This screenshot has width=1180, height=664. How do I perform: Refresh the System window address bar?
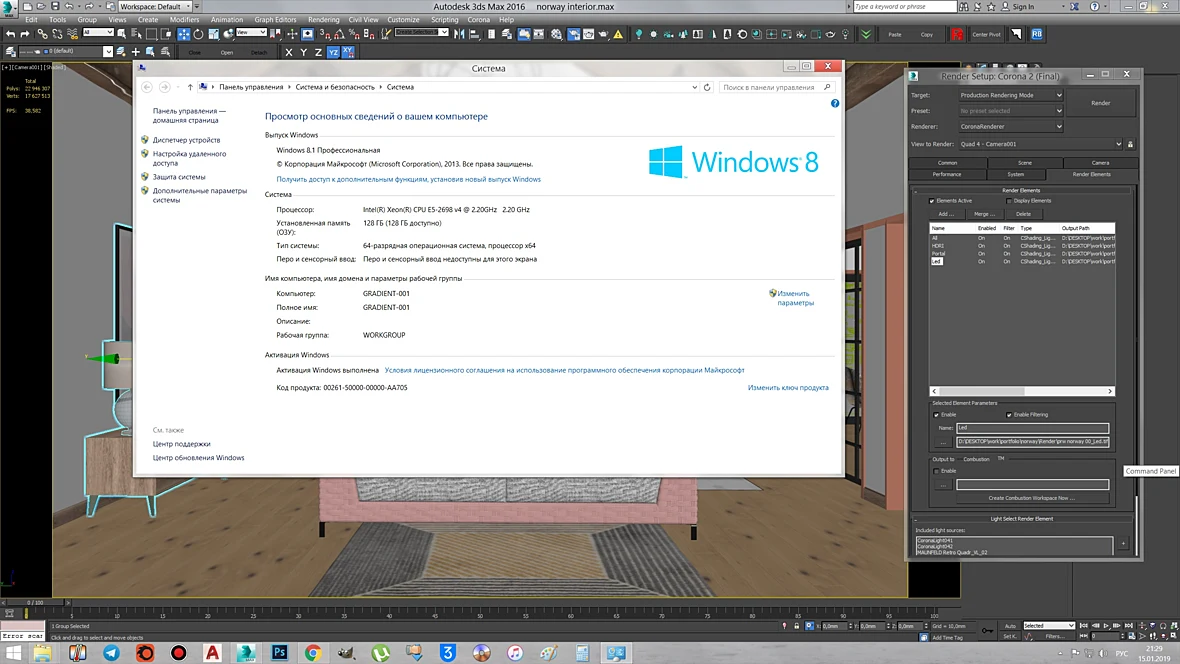pos(707,87)
